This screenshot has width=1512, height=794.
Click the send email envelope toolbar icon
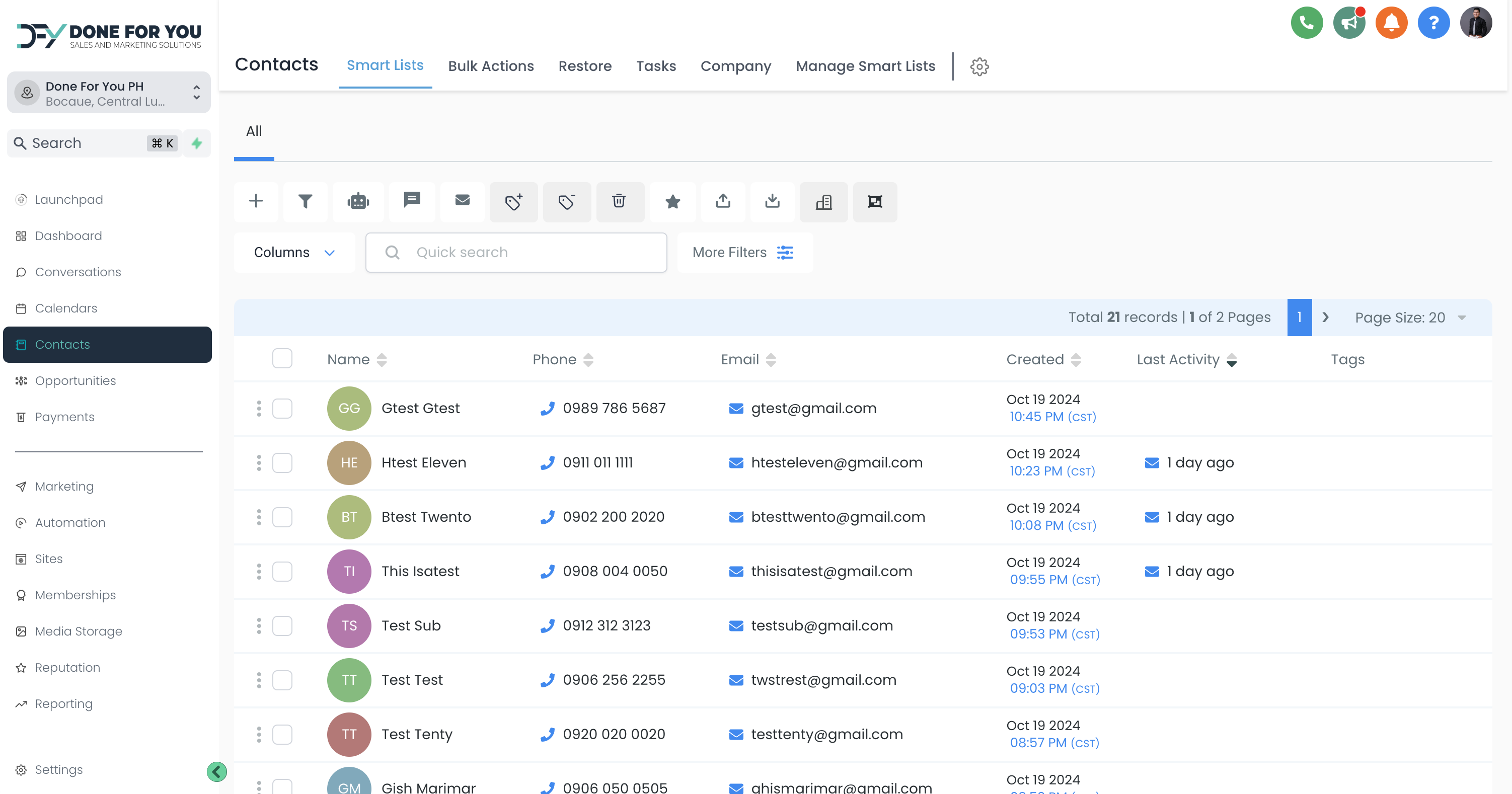[463, 201]
